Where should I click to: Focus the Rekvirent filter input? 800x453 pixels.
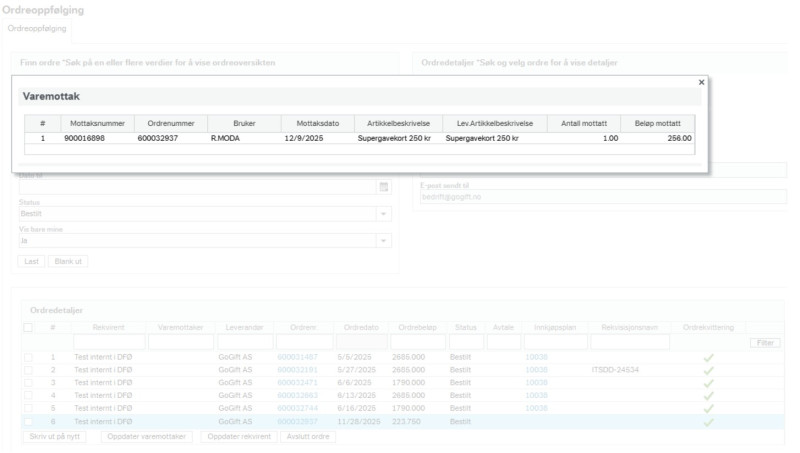coord(109,342)
